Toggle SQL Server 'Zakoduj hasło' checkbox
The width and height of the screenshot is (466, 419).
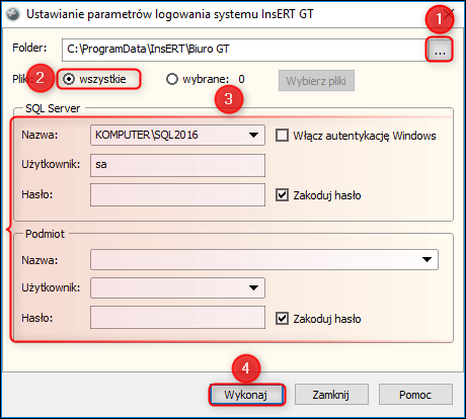tap(282, 195)
